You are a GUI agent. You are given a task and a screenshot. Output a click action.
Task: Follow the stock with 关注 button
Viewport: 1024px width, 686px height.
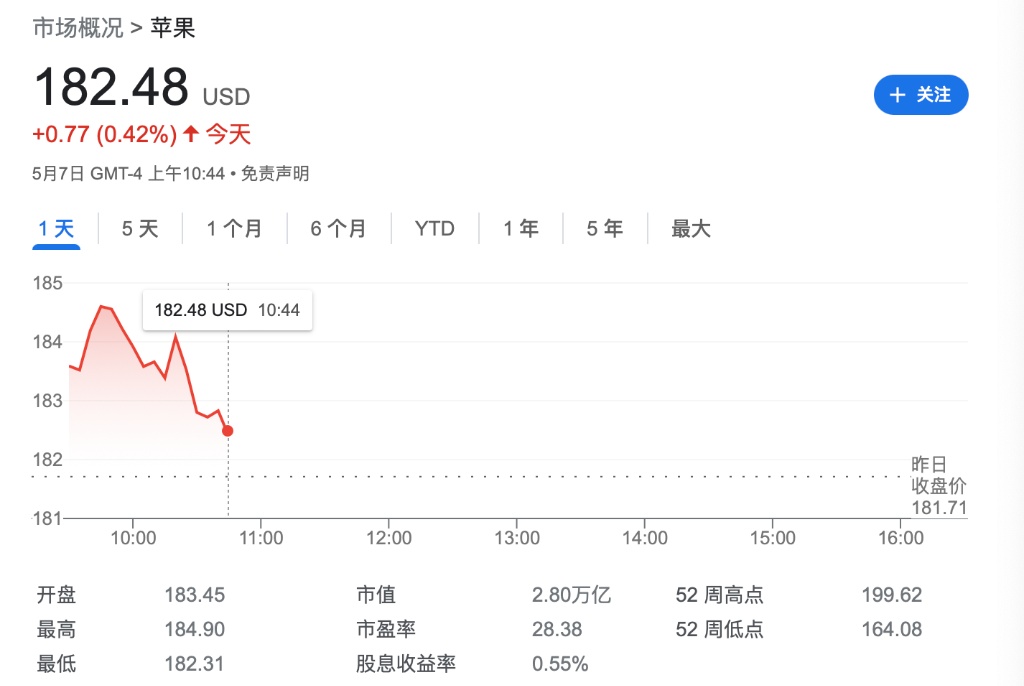coord(921,95)
